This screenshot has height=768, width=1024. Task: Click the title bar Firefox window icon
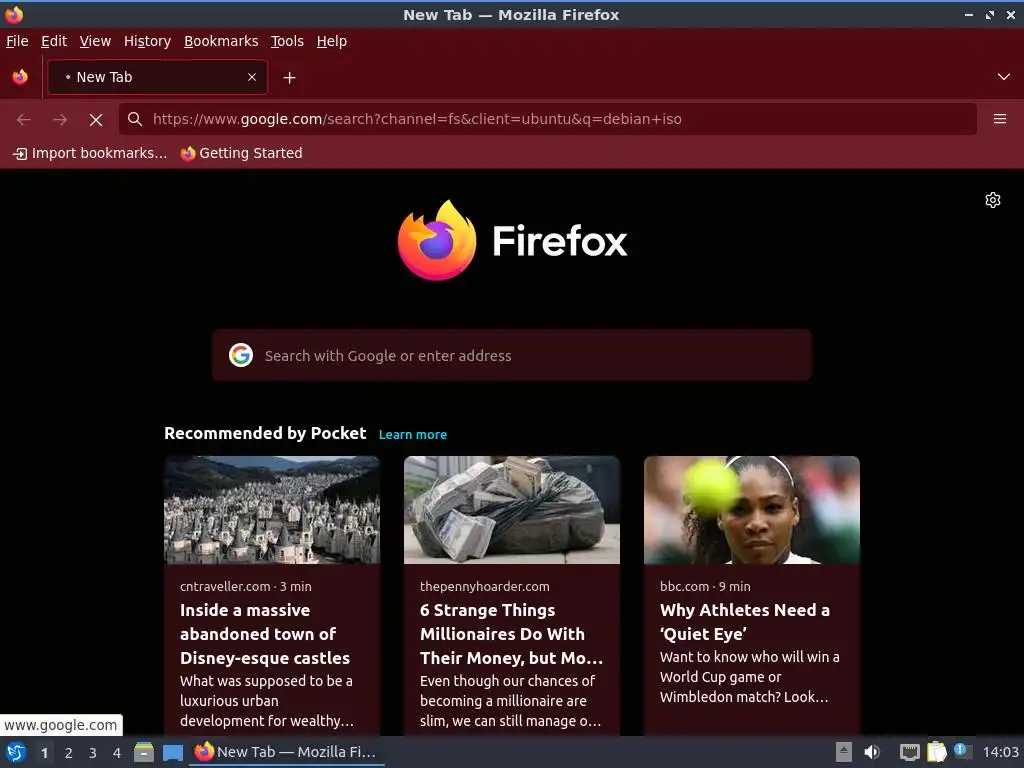click(x=14, y=14)
